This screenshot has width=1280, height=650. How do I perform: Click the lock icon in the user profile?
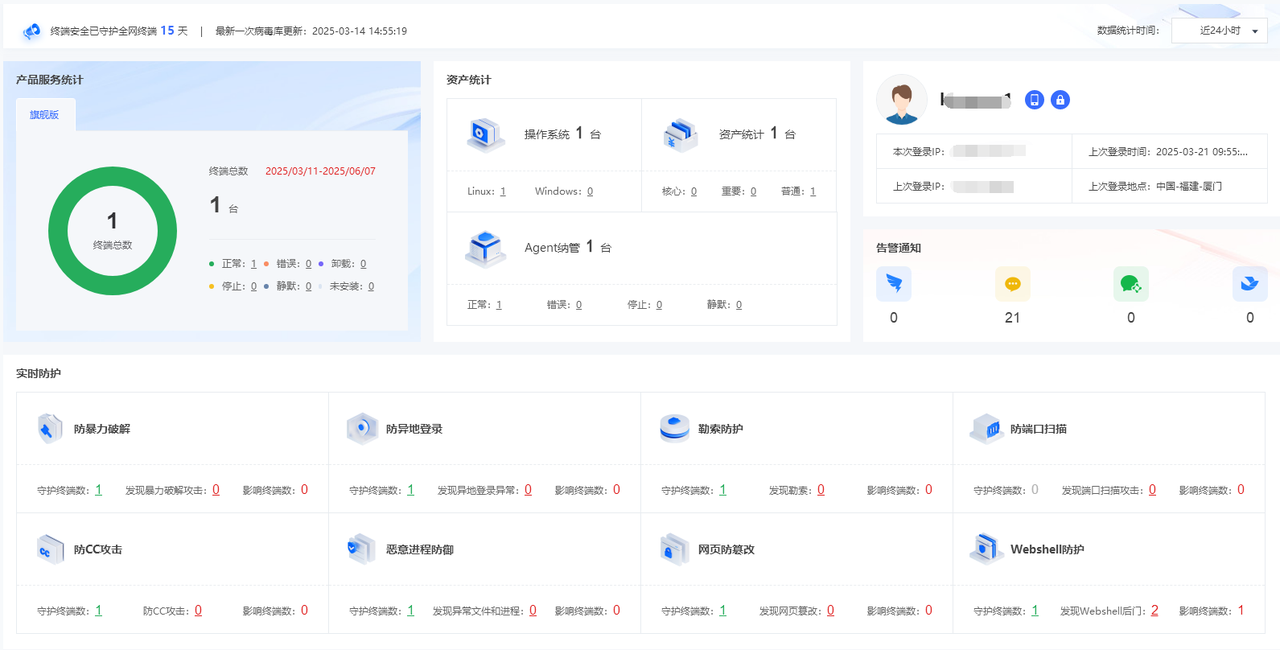click(x=1060, y=99)
